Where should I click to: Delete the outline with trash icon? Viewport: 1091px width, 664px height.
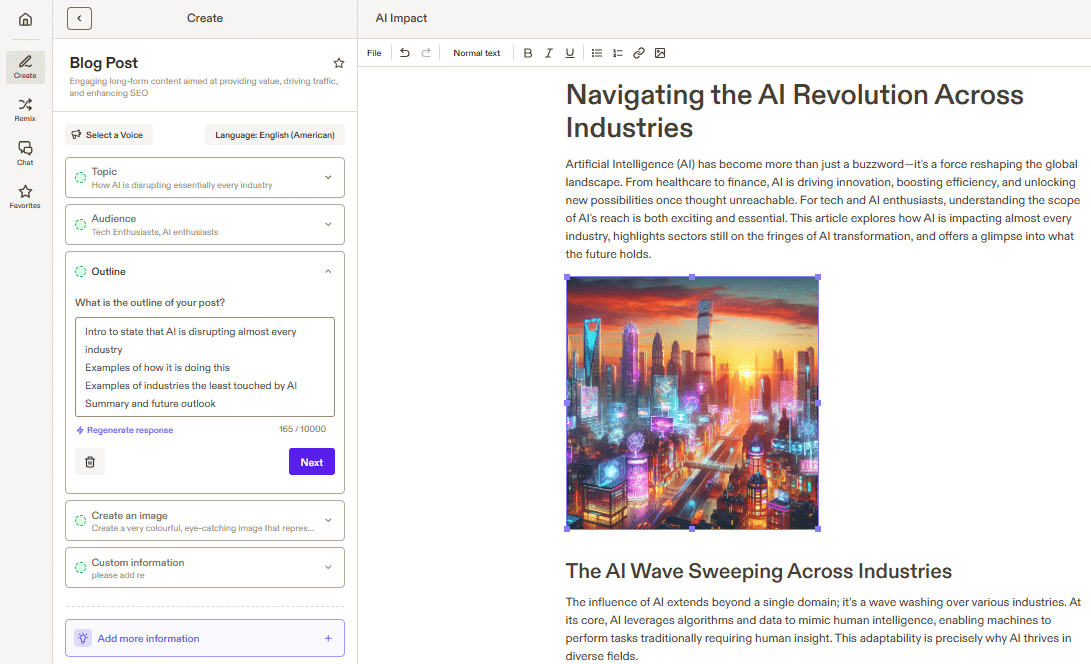(90, 461)
